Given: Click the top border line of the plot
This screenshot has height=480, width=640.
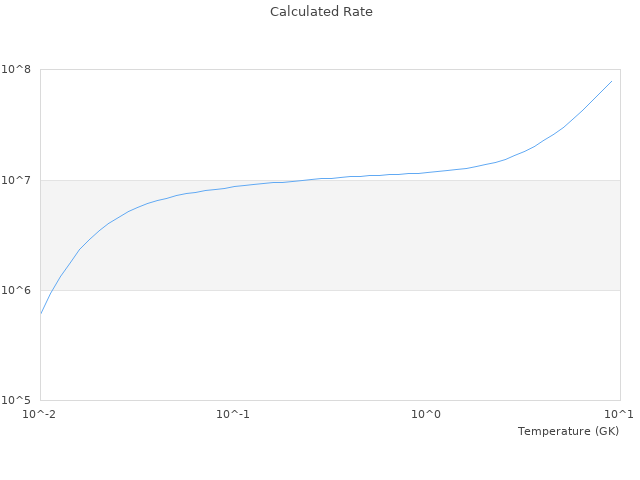Looking at the screenshot, I should point(330,69).
